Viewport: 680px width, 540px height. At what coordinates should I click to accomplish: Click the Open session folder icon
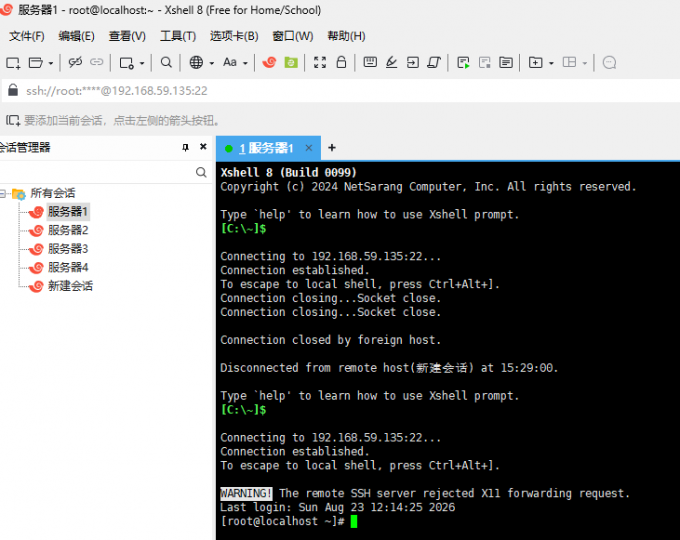pyautogui.click(x=36, y=63)
